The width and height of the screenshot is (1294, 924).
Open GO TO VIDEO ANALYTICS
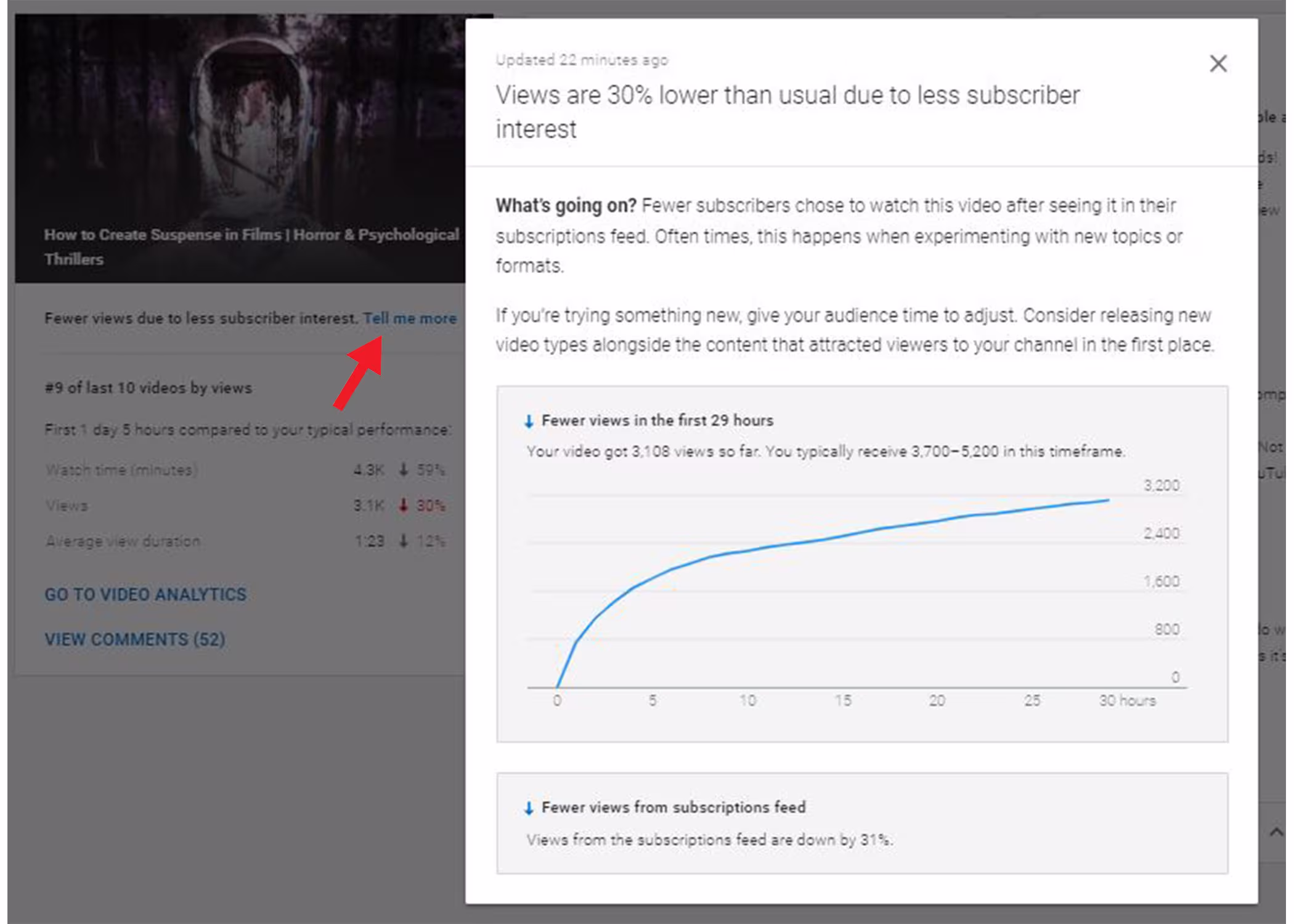click(x=145, y=594)
